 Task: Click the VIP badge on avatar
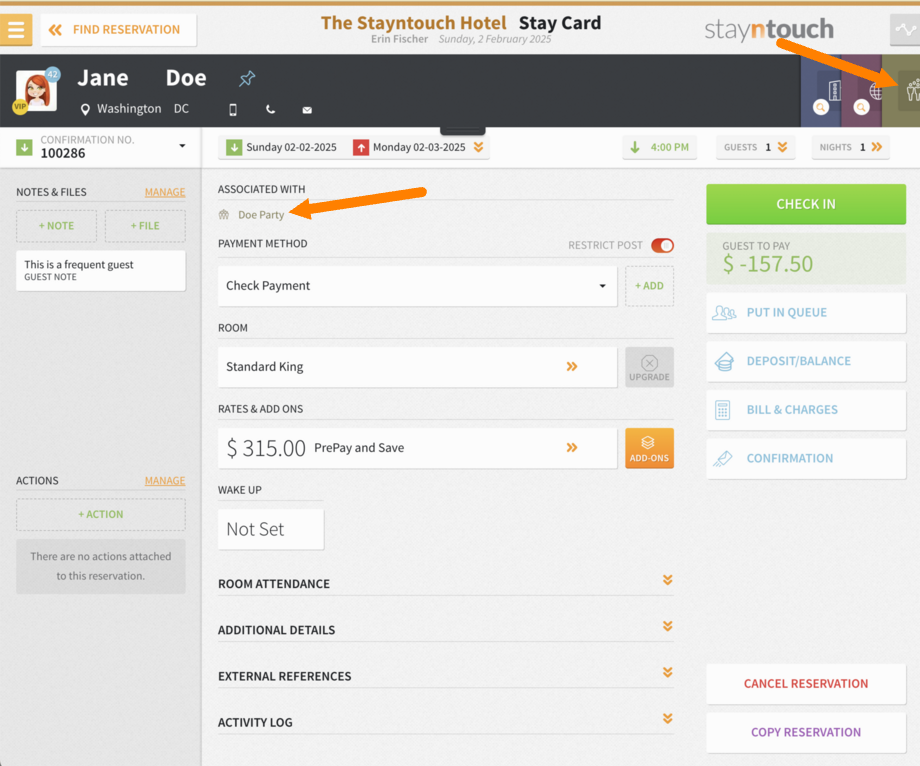tap(20, 107)
